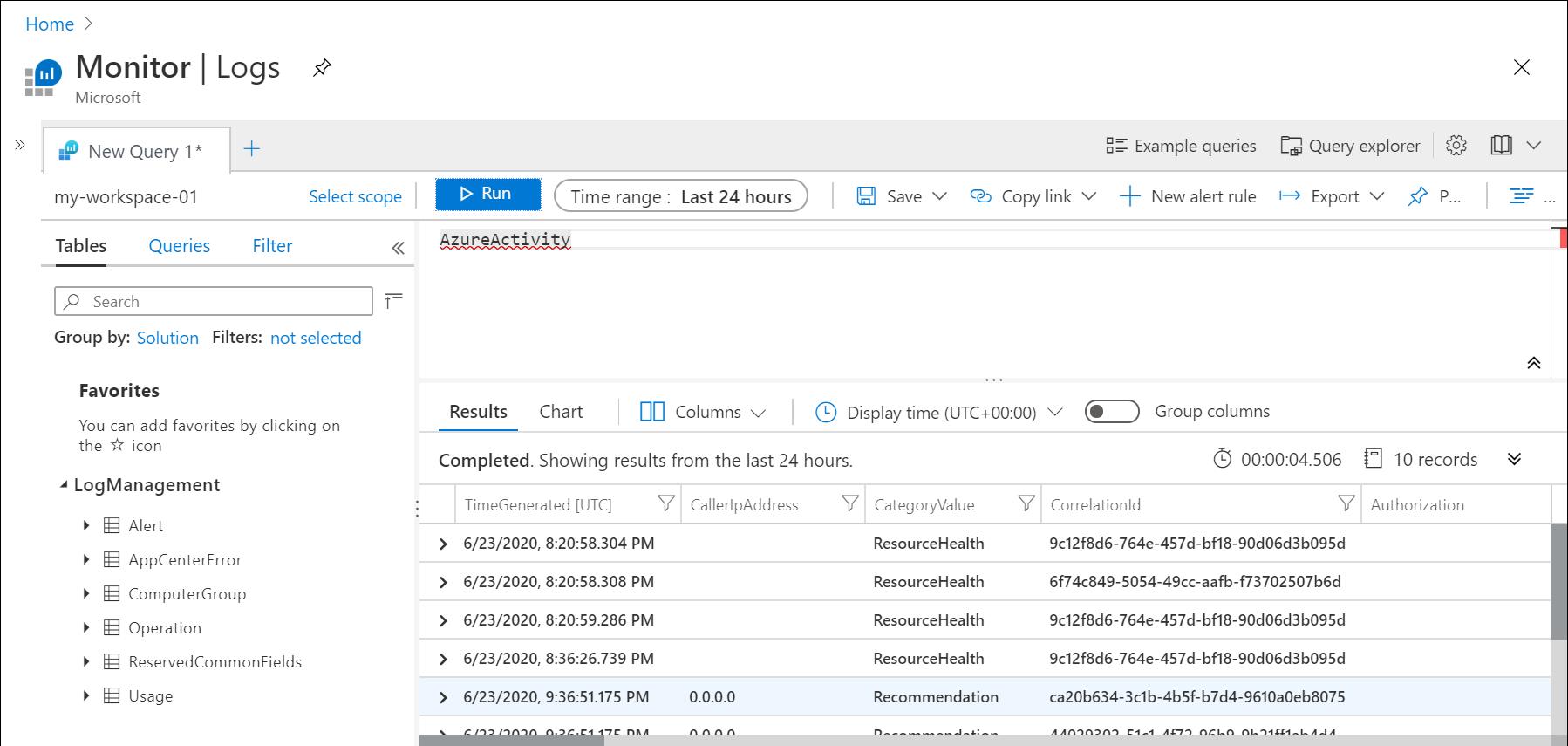Open the settings gear

click(1456, 146)
